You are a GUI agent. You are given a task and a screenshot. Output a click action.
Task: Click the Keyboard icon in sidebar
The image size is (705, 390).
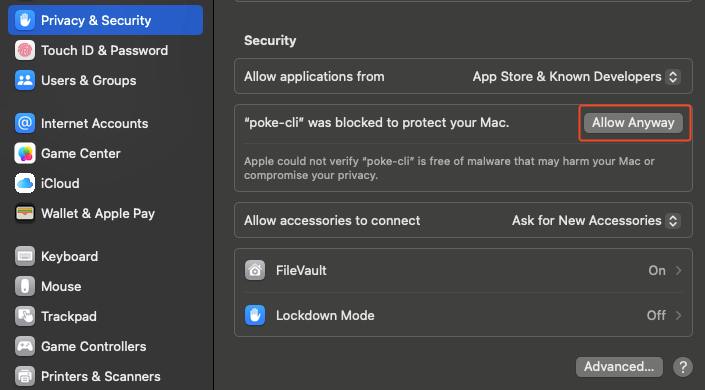click(x=25, y=256)
